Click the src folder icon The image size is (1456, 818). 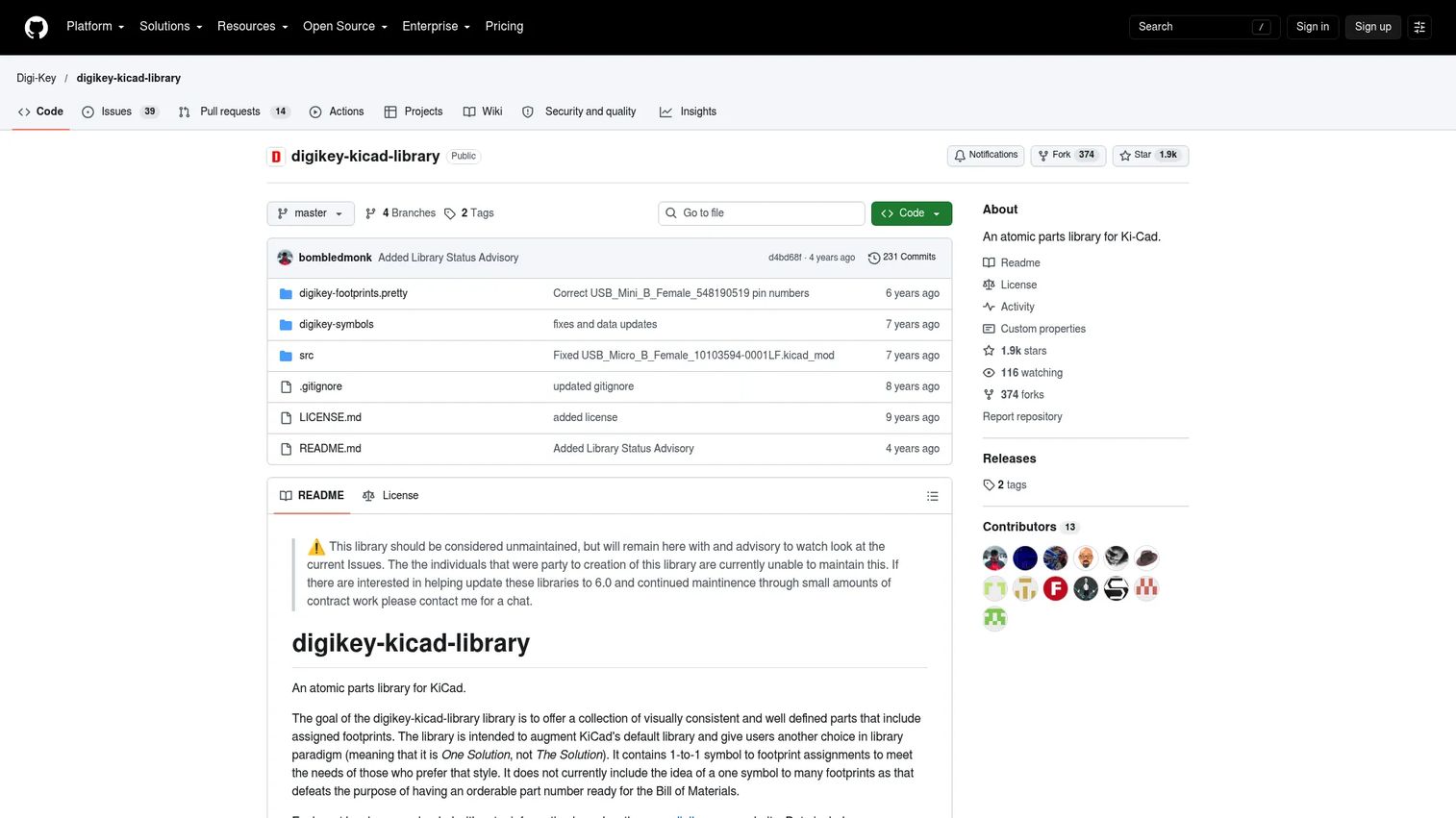[x=286, y=356]
